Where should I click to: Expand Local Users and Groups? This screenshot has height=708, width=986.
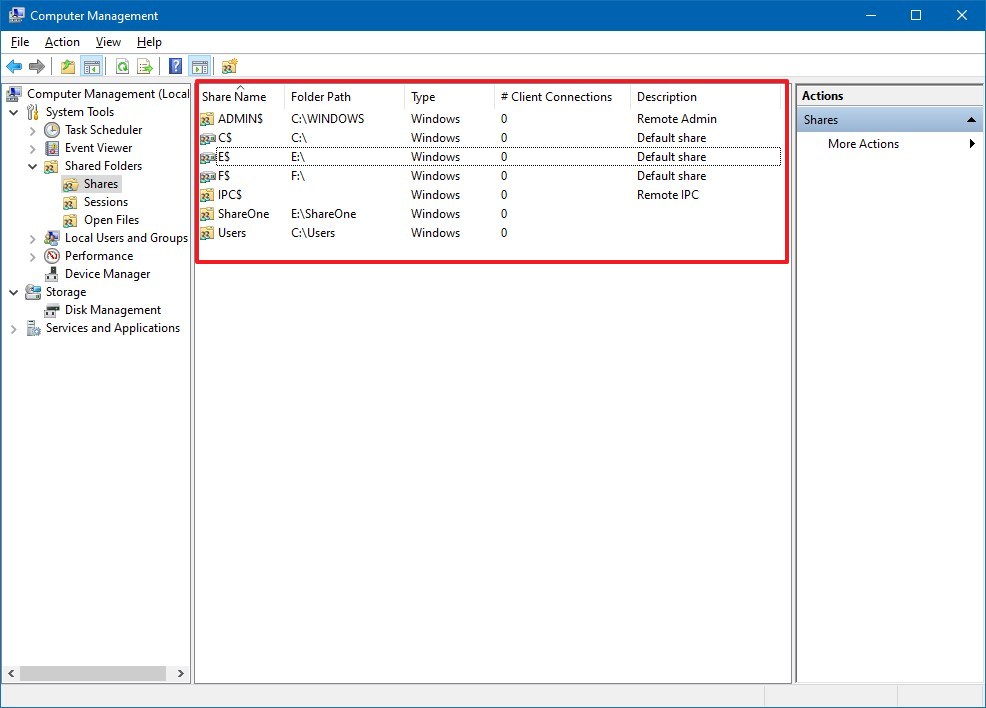coord(33,238)
